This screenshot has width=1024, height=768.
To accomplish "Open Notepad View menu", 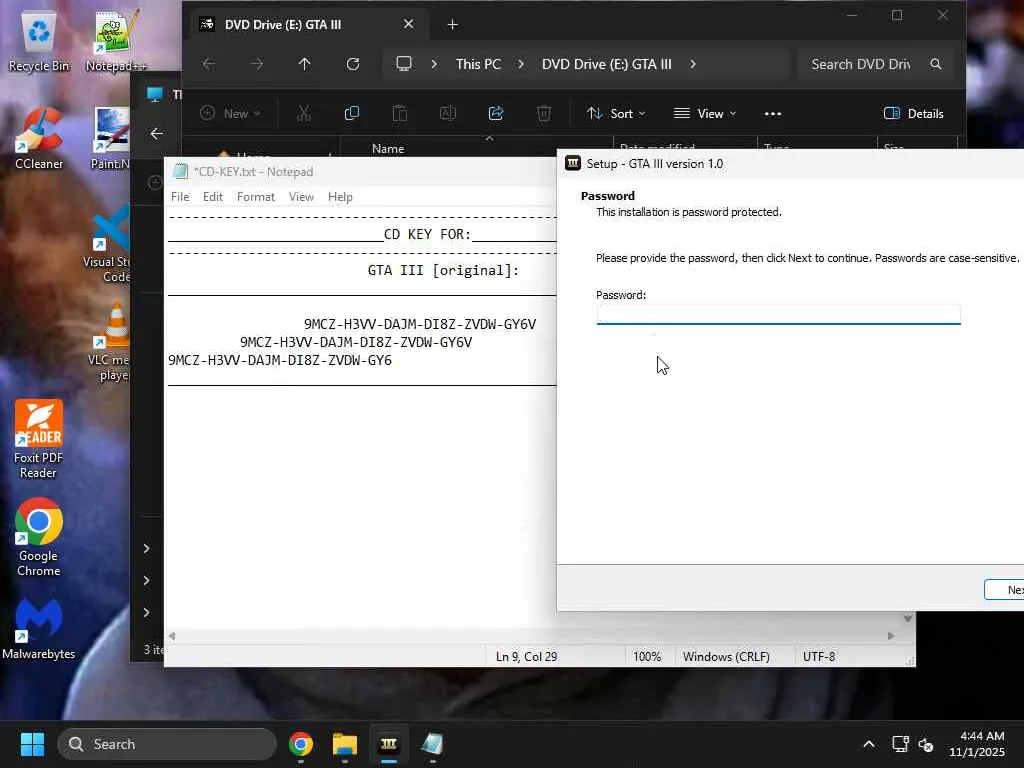I will click(x=301, y=197).
